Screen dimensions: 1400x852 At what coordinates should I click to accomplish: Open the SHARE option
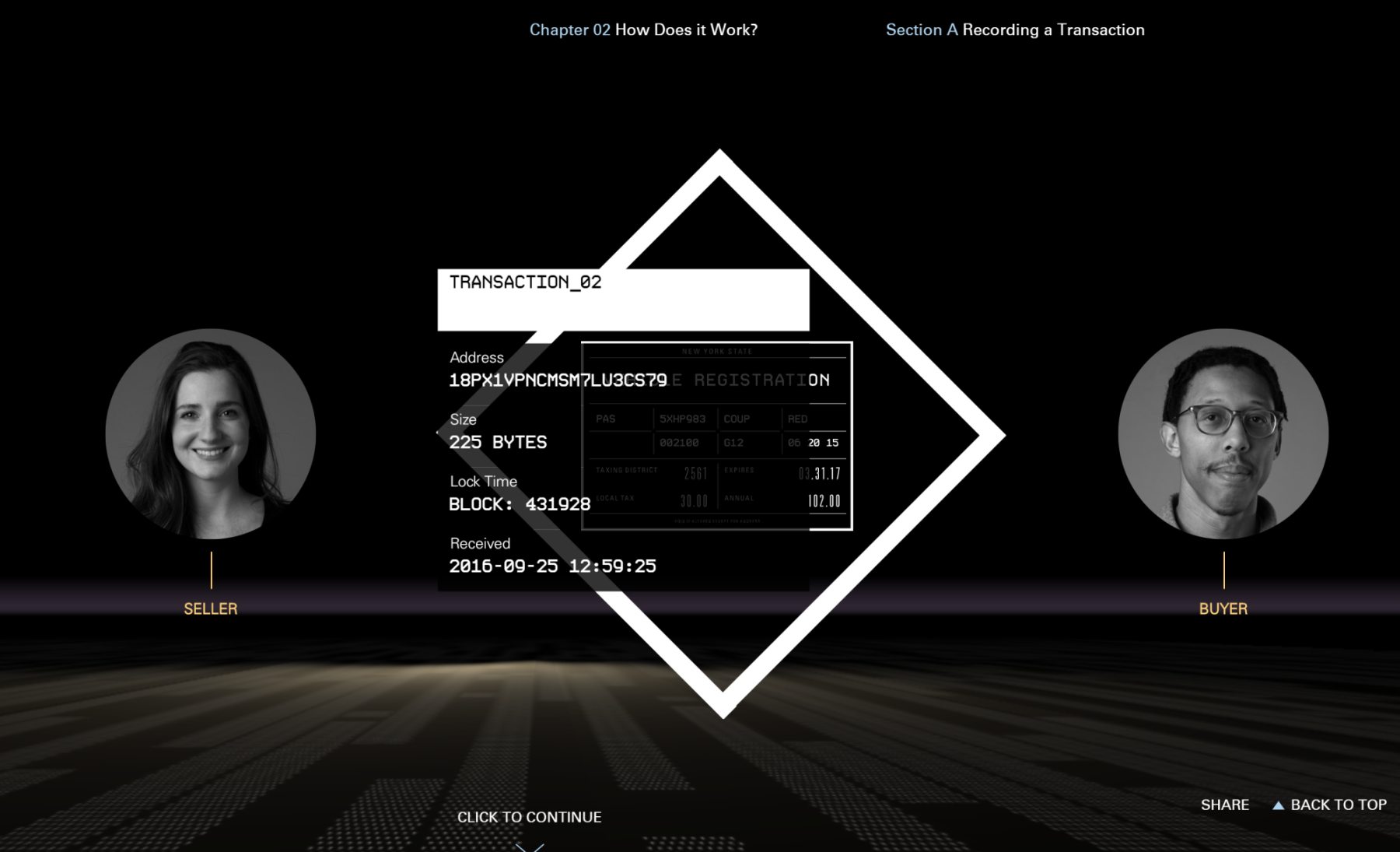coord(1224,805)
